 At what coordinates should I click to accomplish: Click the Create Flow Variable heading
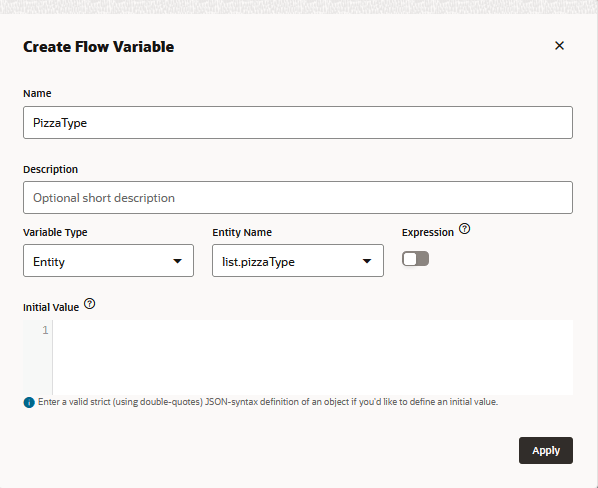[x=99, y=47]
